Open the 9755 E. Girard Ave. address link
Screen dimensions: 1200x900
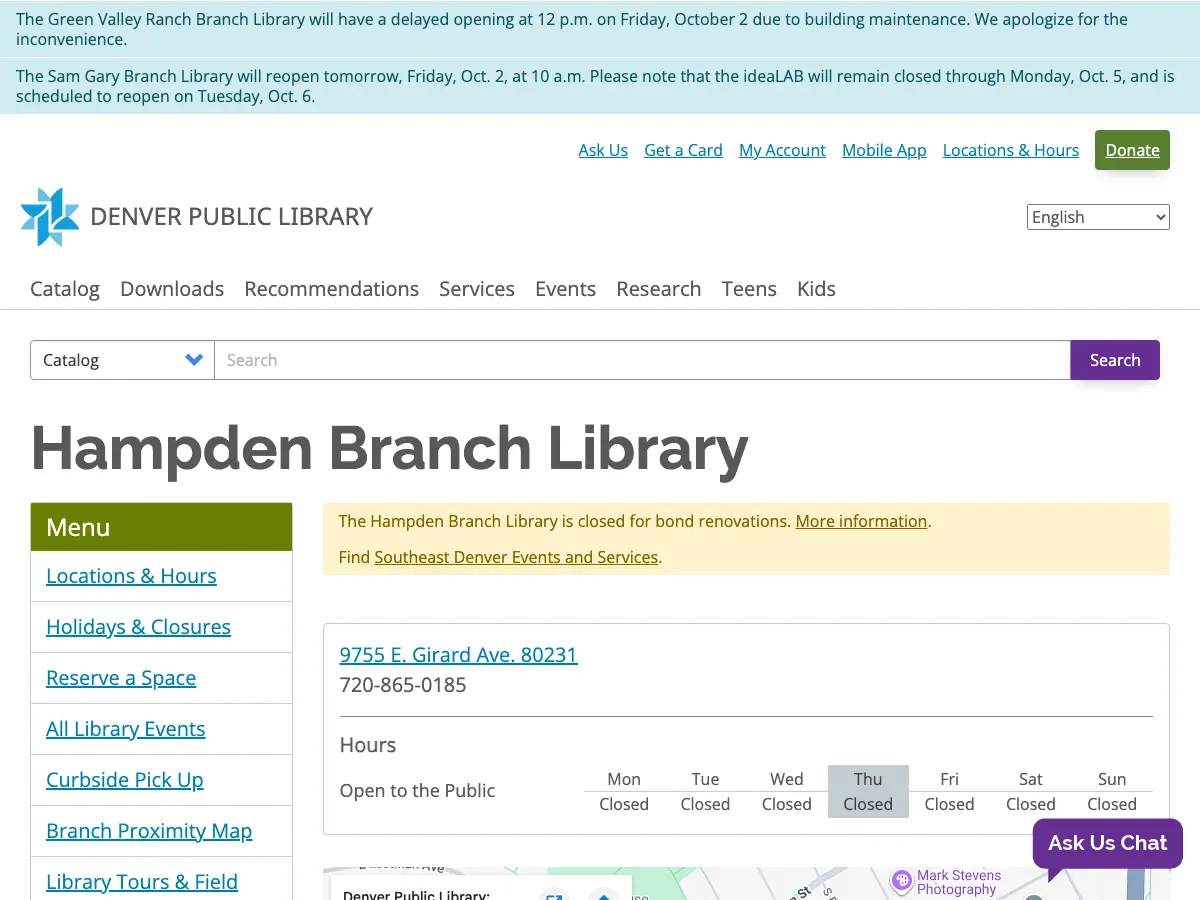pos(458,655)
